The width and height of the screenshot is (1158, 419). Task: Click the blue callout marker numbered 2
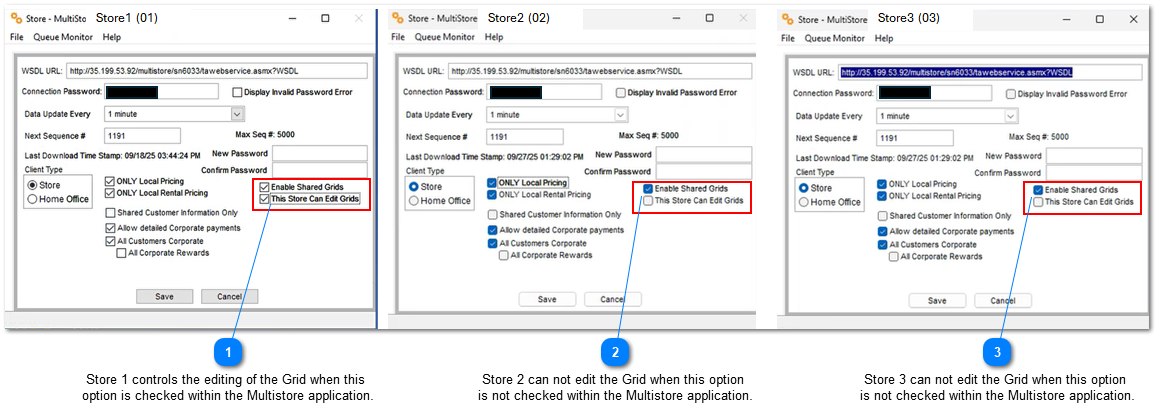pos(615,352)
